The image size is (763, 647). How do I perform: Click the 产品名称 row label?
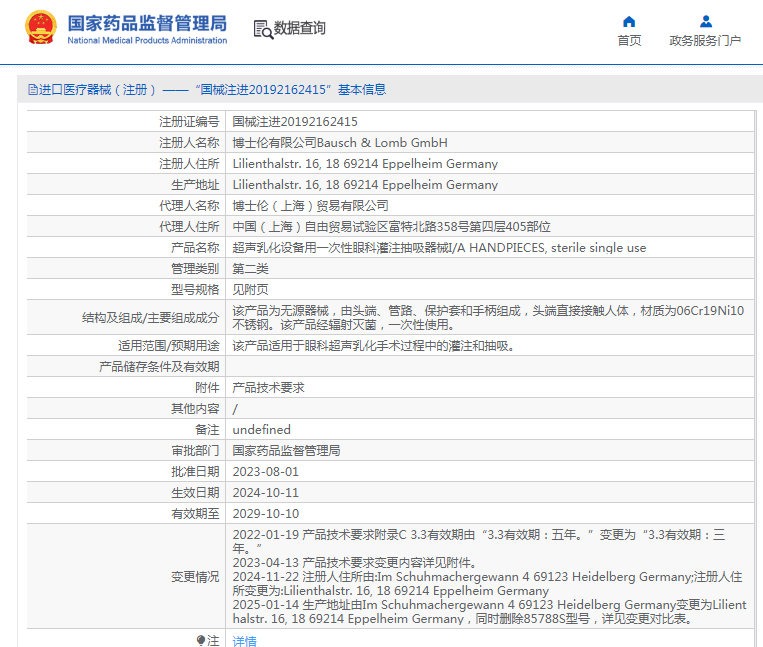[x=195, y=248]
